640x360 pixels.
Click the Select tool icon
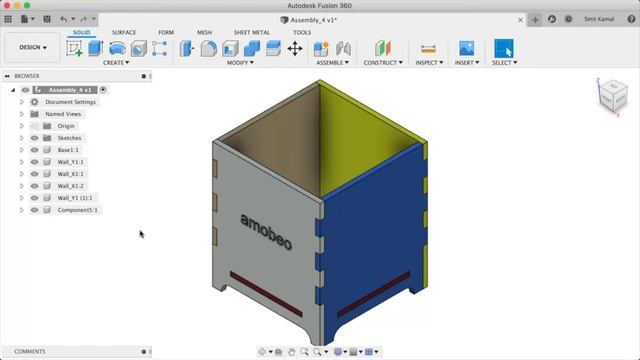(504, 48)
